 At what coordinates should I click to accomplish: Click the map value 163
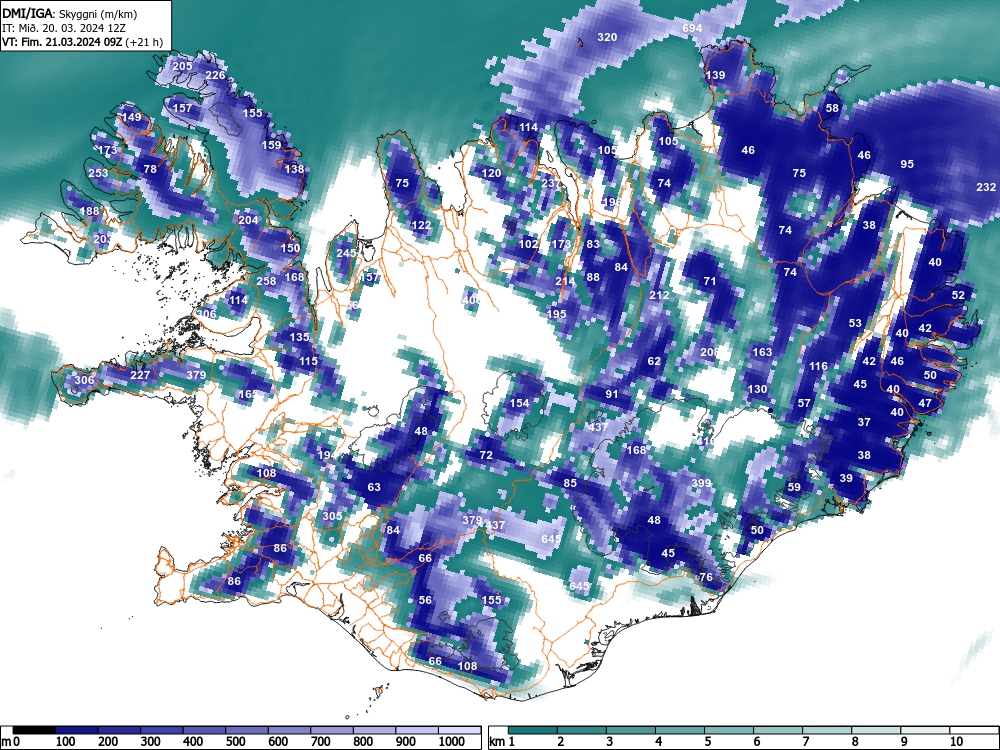tap(762, 352)
